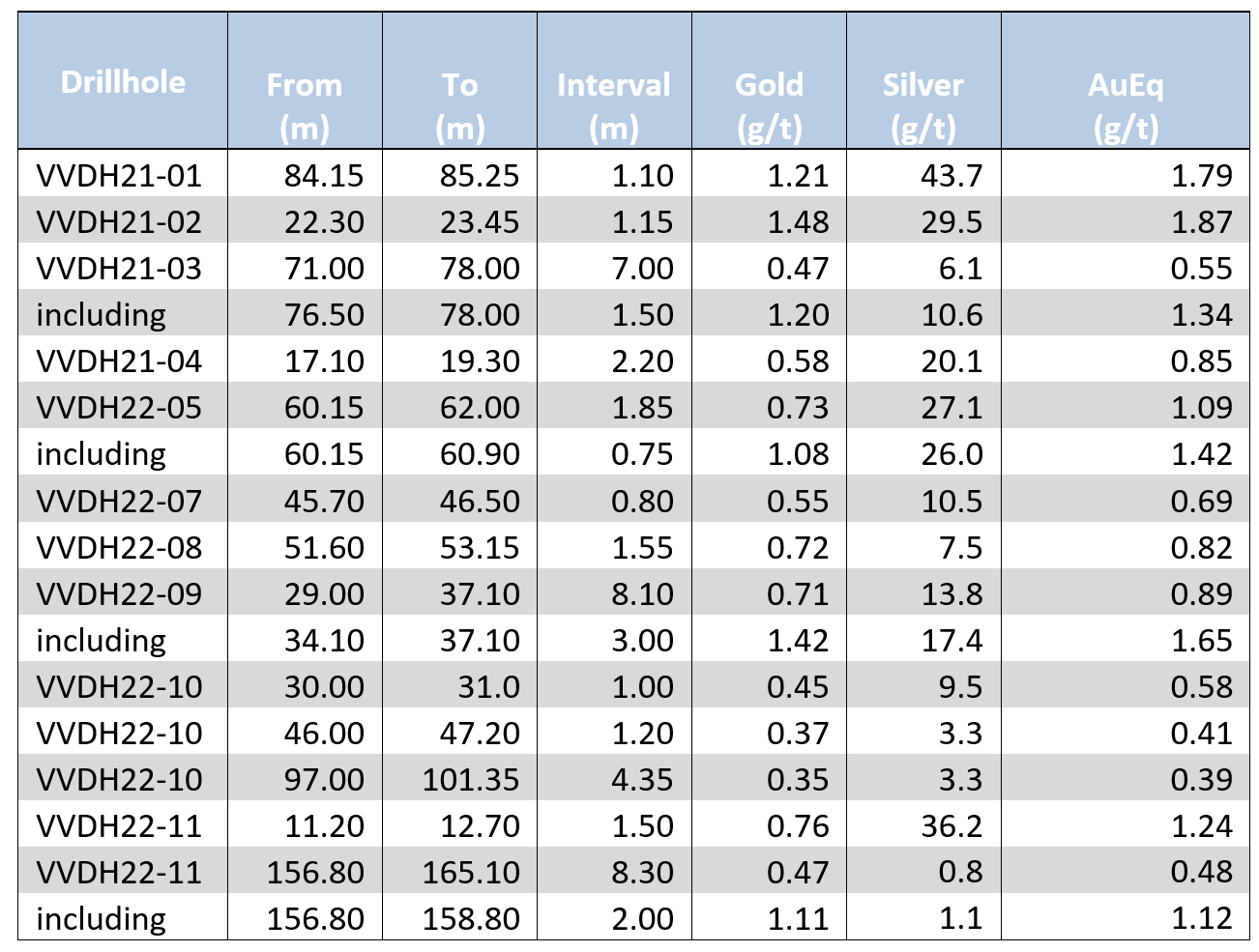Select the VVDH22-07 drillhole cell
1259x952 pixels.
pyautogui.click(x=119, y=501)
